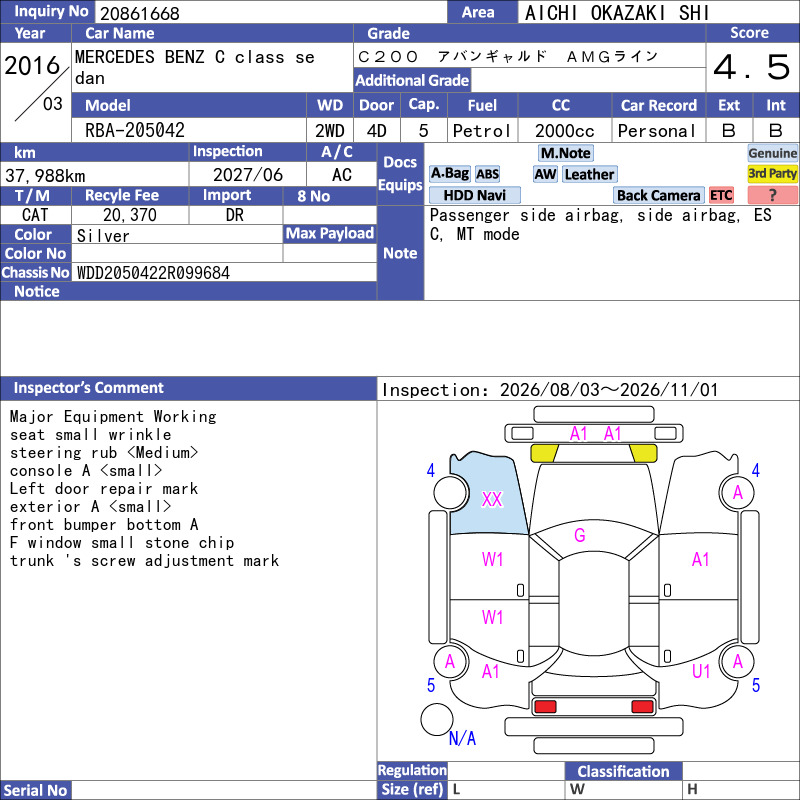This screenshot has height=800, width=800.
Task: Click the left yellow headlight on diagram
Action: coord(544,453)
